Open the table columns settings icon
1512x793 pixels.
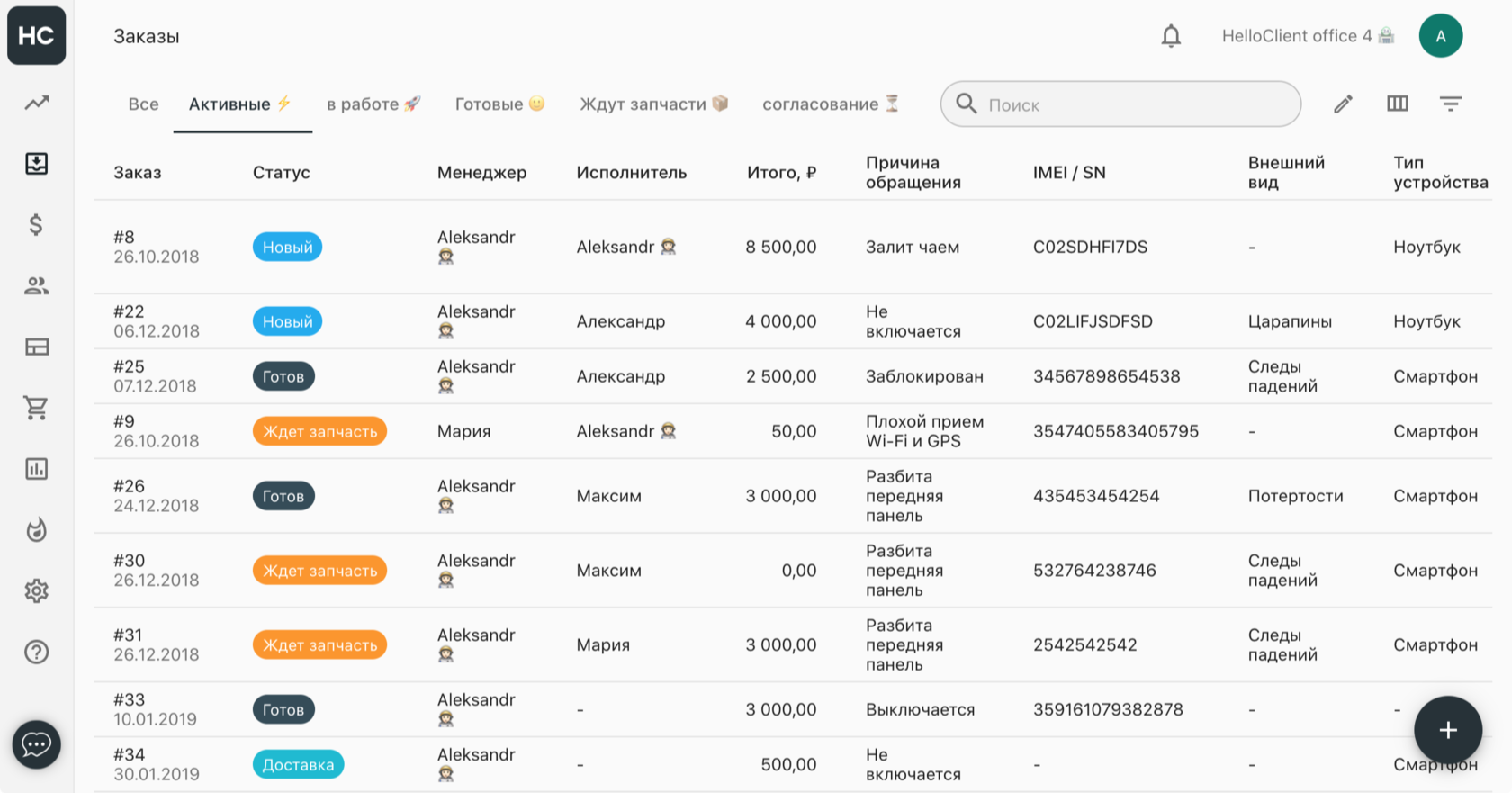(x=1398, y=104)
